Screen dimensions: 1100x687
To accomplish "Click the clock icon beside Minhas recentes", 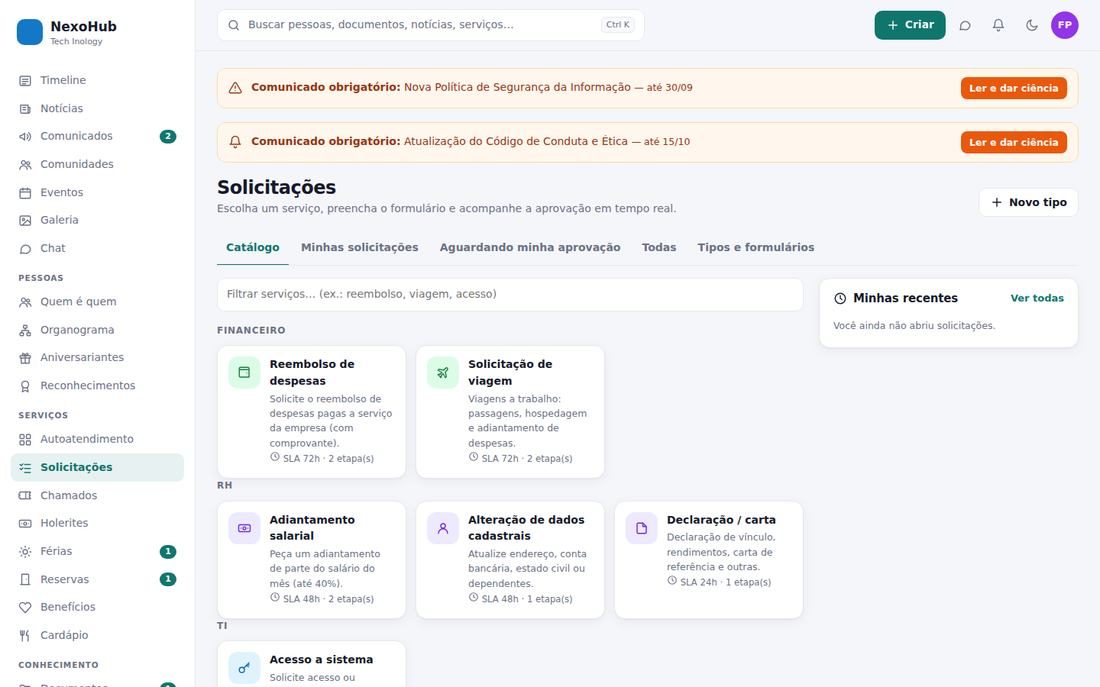I will click(x=840, y=298).
